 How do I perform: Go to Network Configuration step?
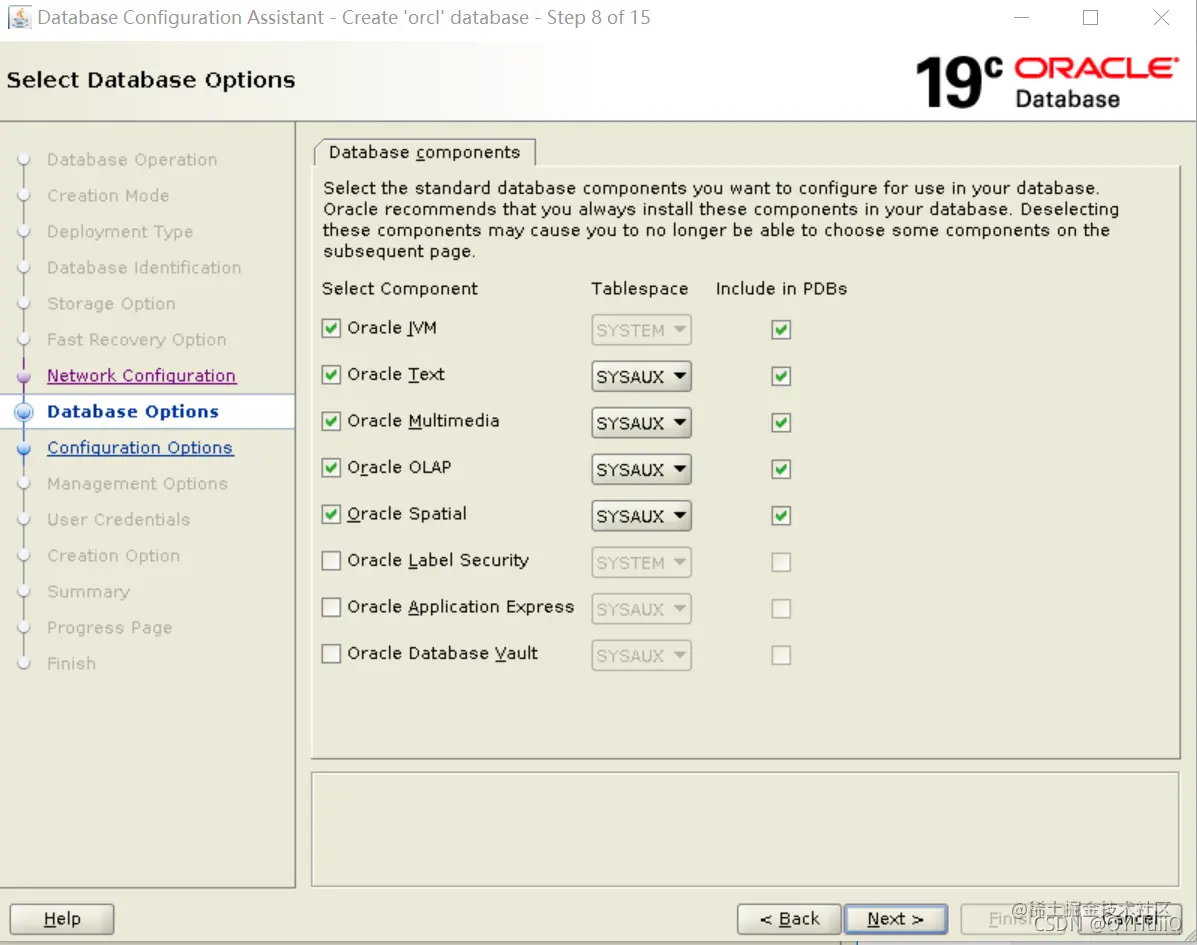(x=141, y=376)
